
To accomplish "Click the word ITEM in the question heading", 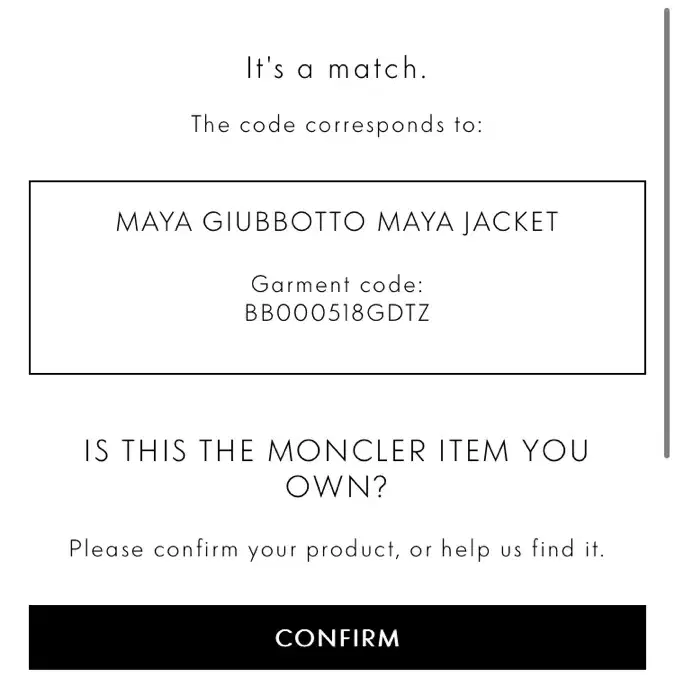I will click(474, 451).
